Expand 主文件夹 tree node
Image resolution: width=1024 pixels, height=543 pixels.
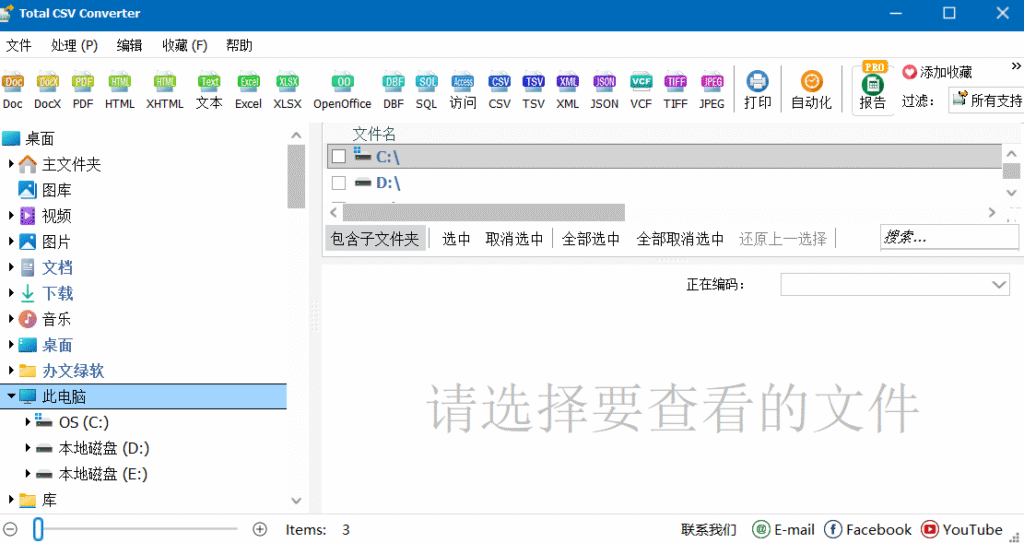click(10, 163)
